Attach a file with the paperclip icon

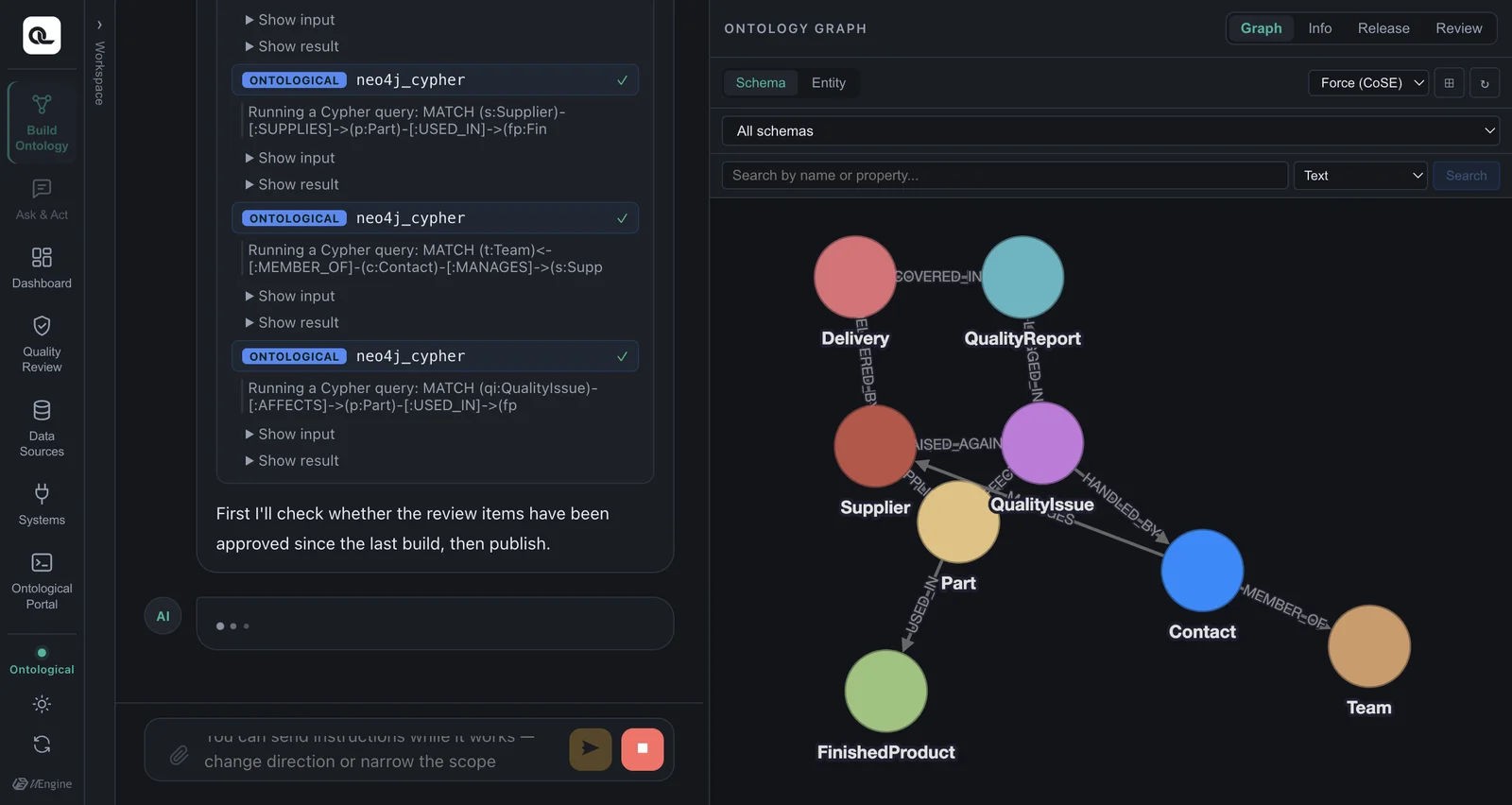(x=179, y=755)
